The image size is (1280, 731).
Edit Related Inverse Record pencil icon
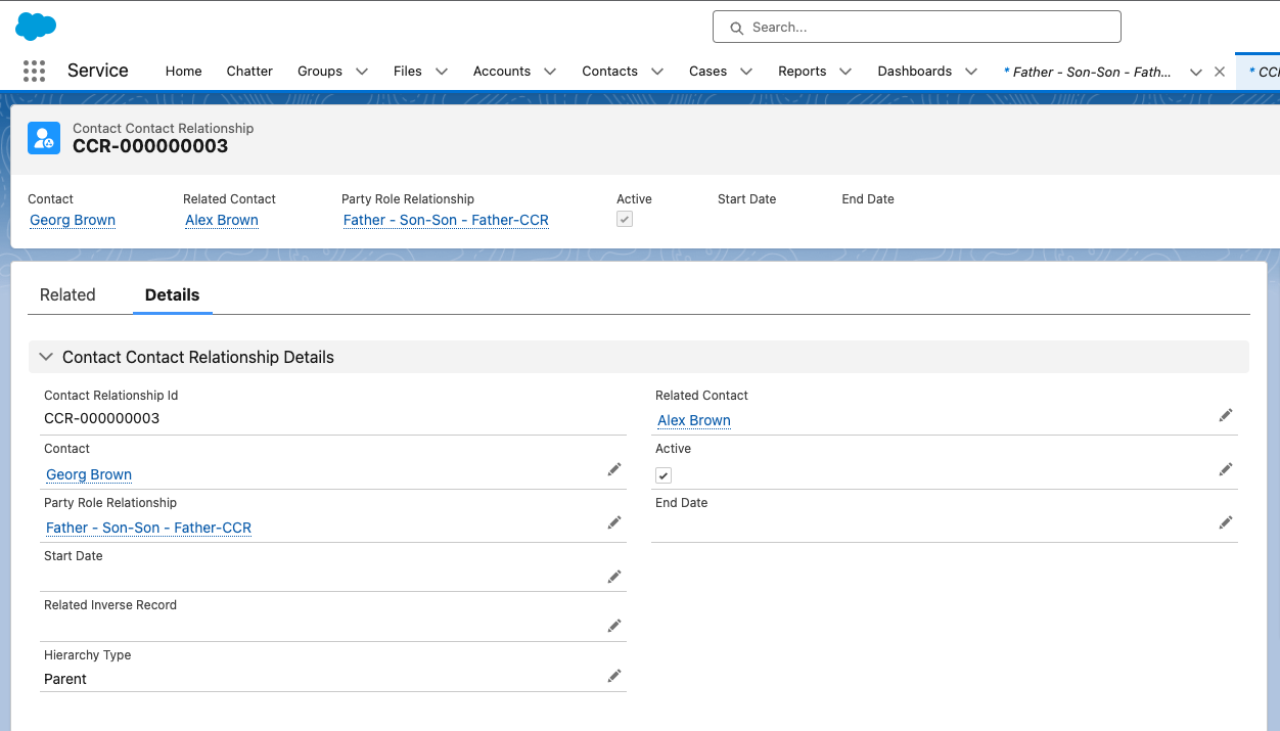[614, 626]
